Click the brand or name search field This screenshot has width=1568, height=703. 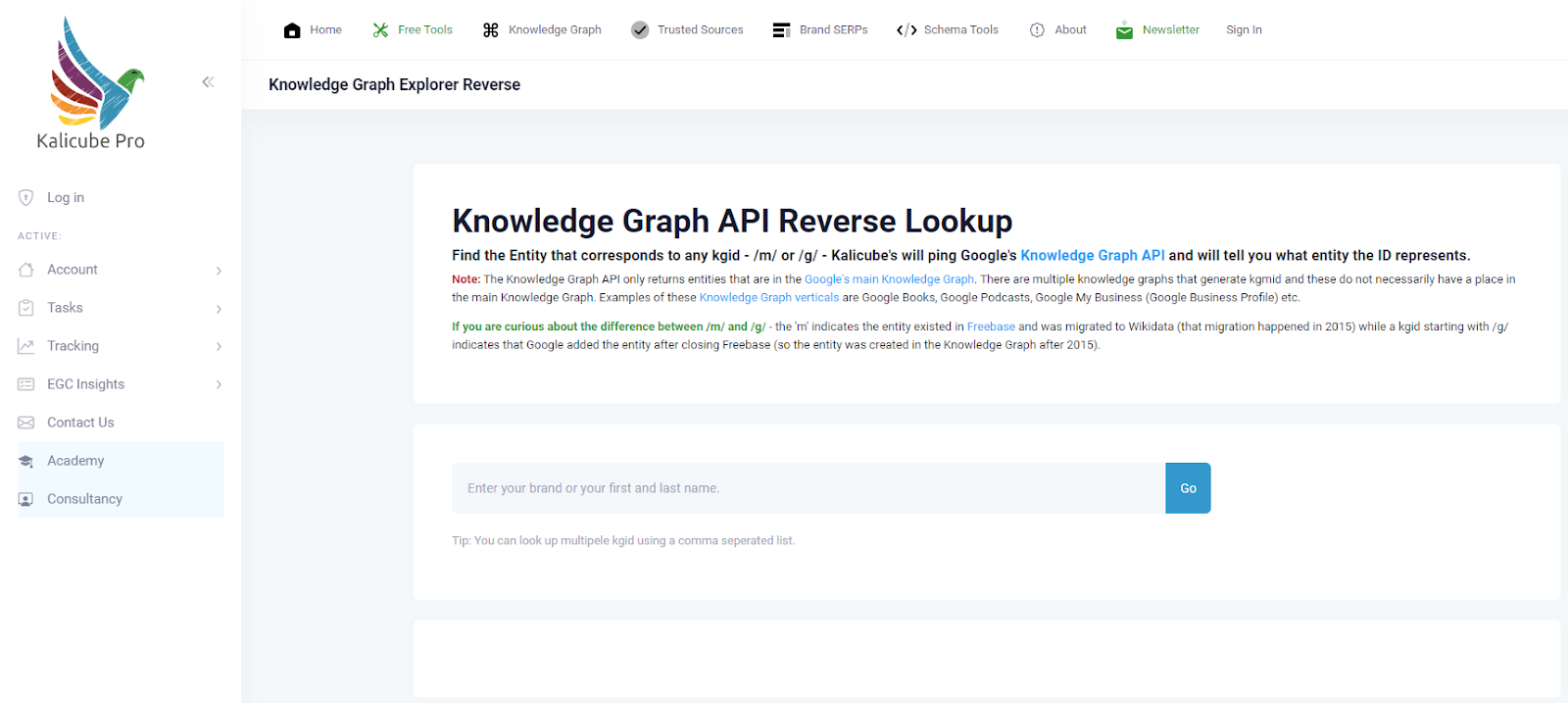tap(808, 488)
